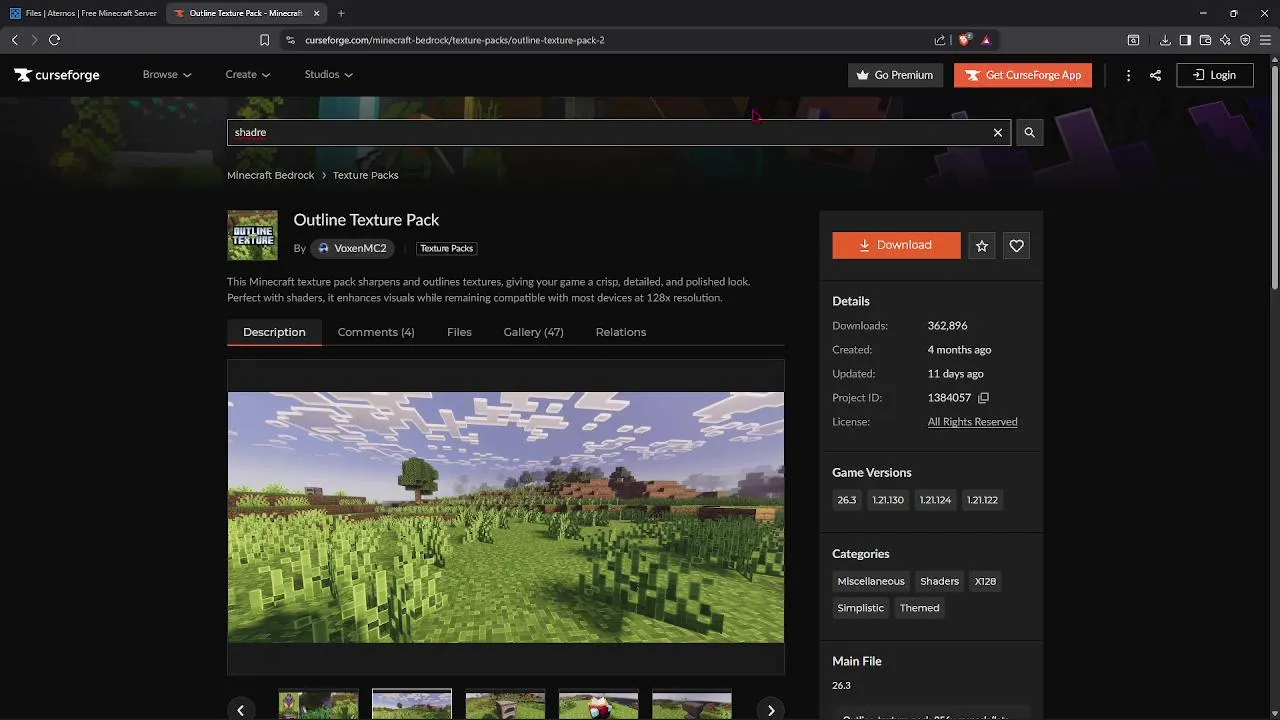This screenshot has width=1280, height=720.
Task: Click the Brave Rewards triangle icon
Action: point(986,40)
